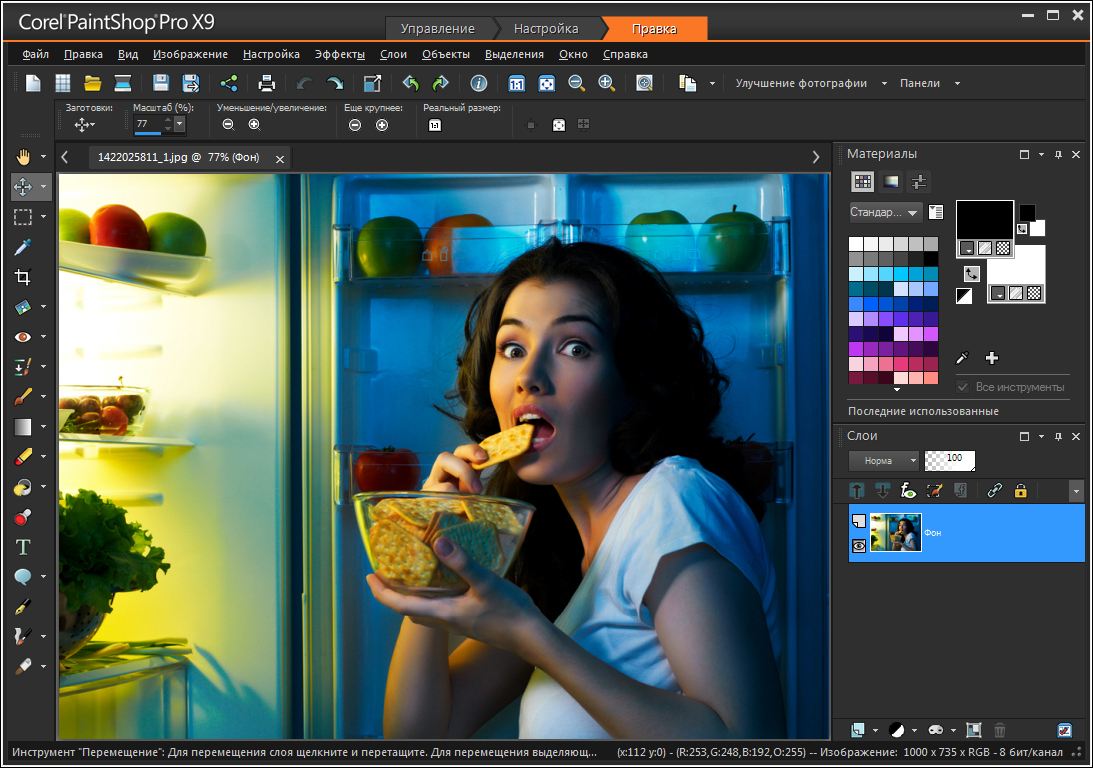Choose the Dropper eyedropper tool
Image resolution: width=1093 pixels, height=768 pixels.
coord(22,247)
